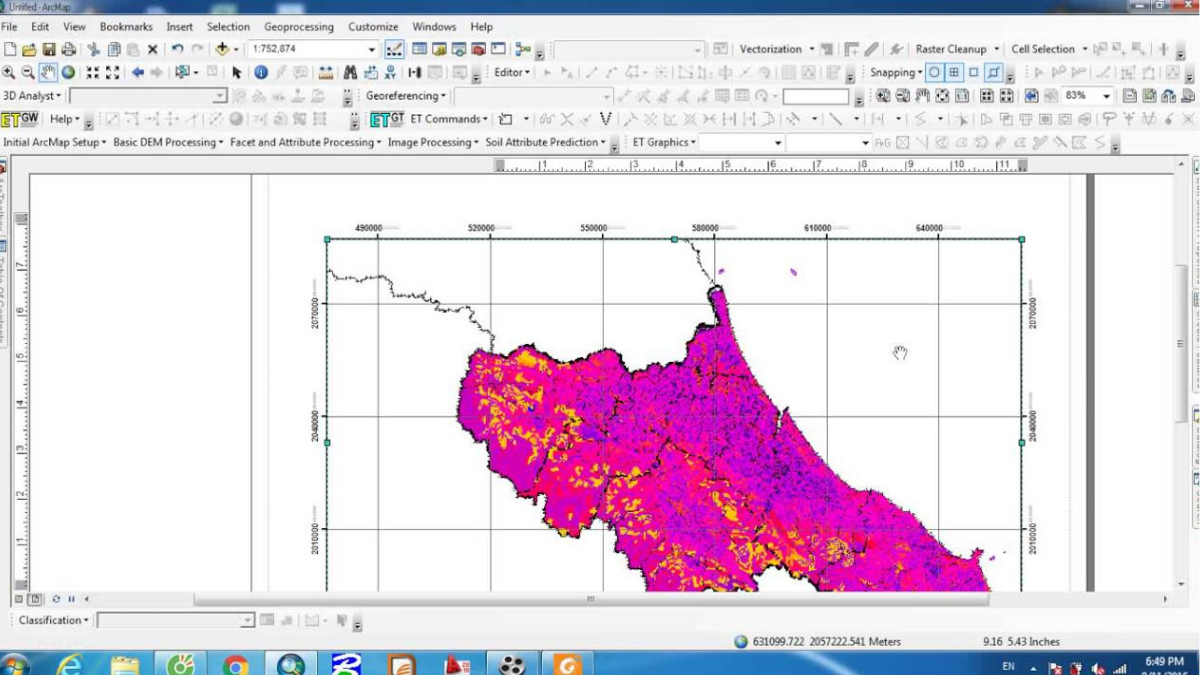
Task: Expand the Vectorization dropdown
Action: [x=776, y=49]
